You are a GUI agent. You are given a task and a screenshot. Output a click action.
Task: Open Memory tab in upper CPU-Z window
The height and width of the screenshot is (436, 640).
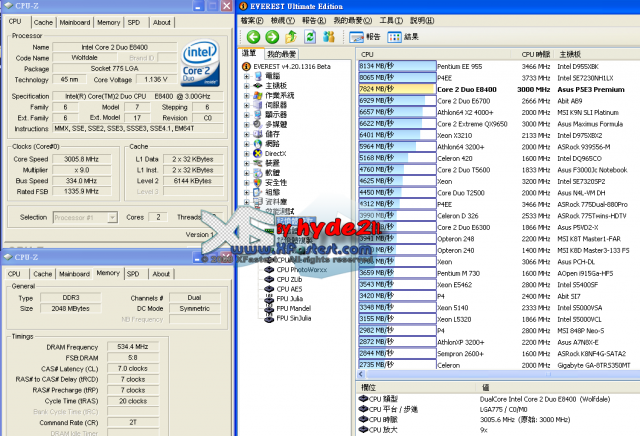pos(109,22)
